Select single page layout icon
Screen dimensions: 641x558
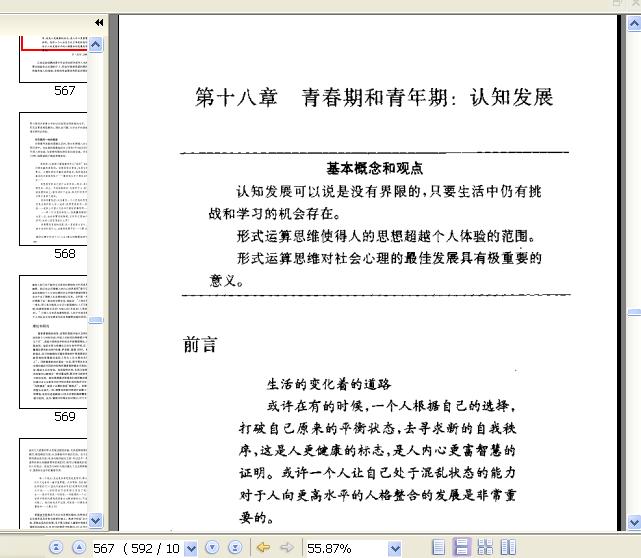(x=438, y=547)
